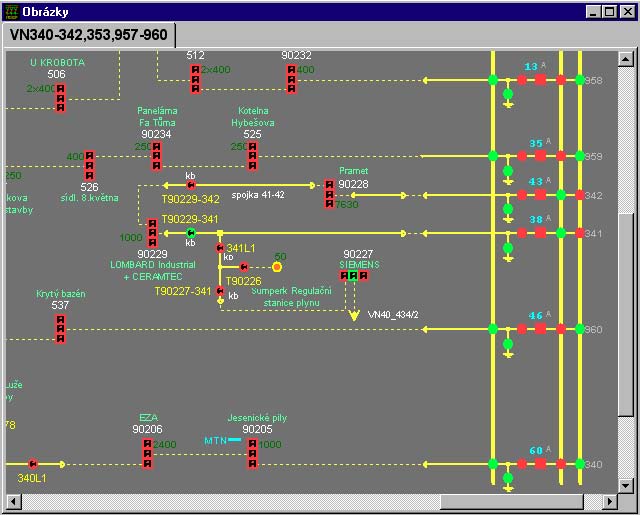Click the cyan MTN label
Screen dimensions: 640x515
[215, 440]
